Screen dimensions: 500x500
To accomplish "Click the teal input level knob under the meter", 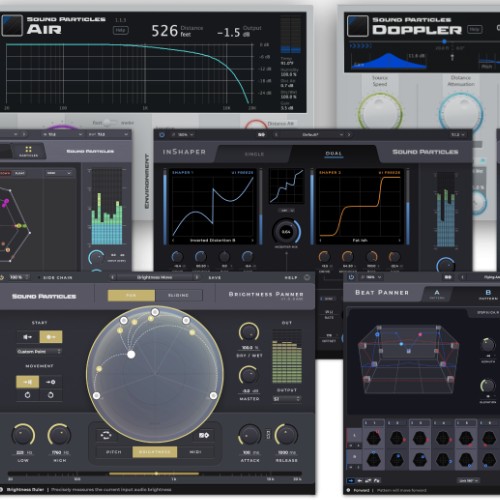I will 96,257.
